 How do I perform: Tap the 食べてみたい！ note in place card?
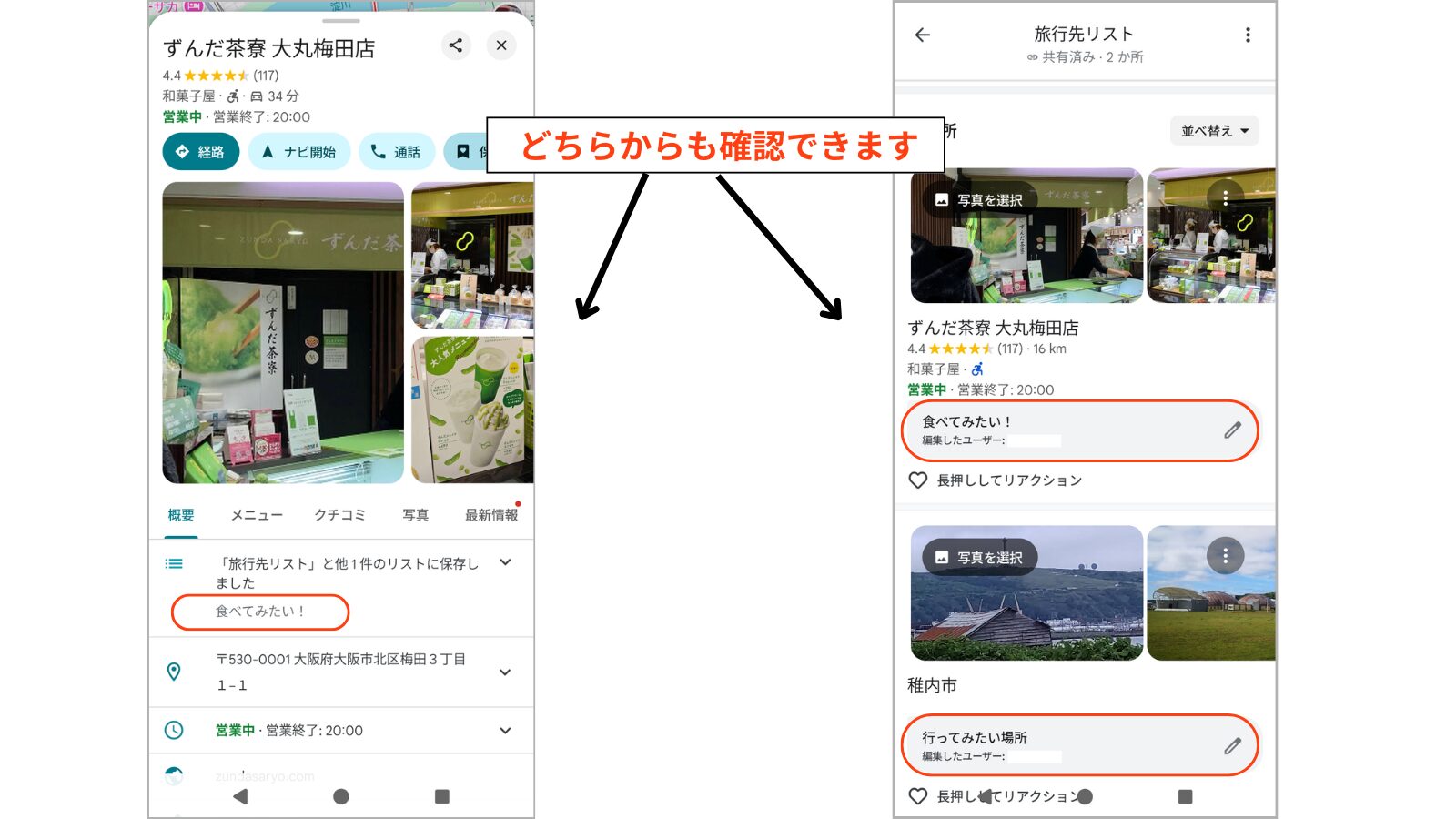click(x=260, y=612)
